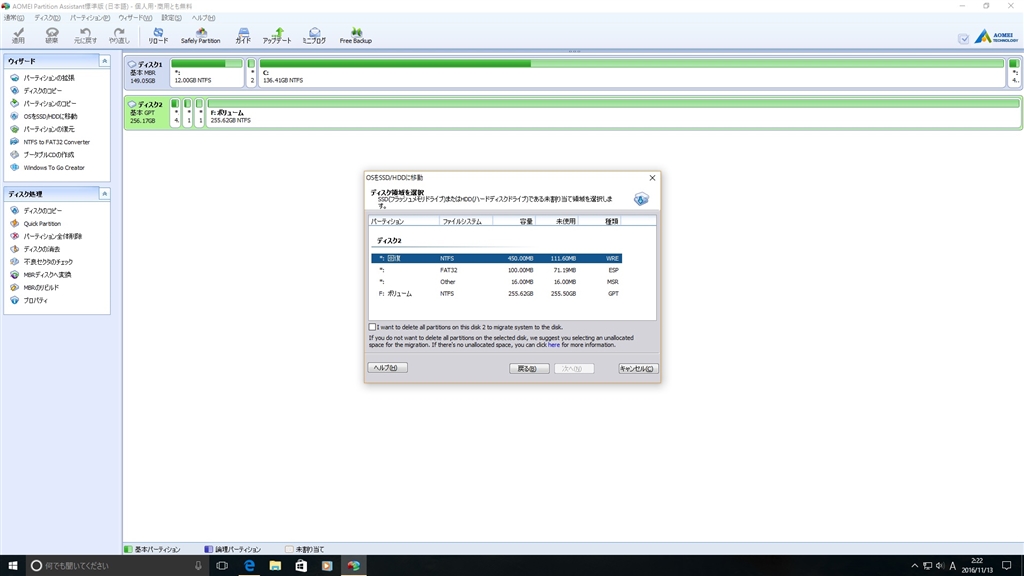Click the ヘルプ button in the dialog
The image size is (1024, 576).
coord(387,368)
